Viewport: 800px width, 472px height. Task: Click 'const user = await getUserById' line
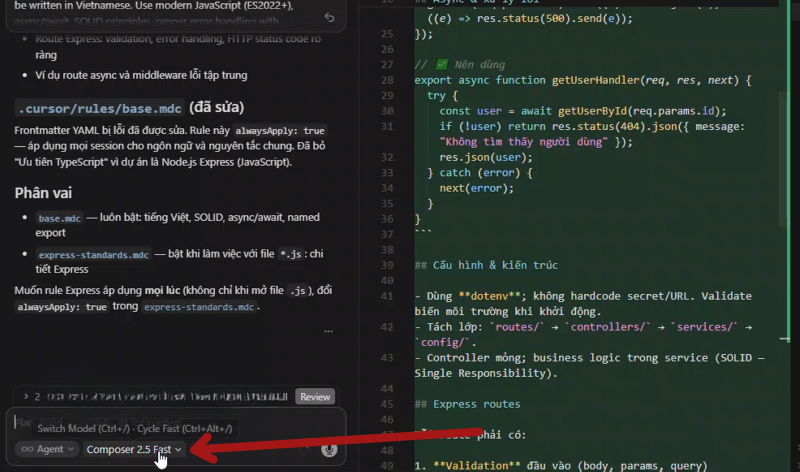(x=583, y=111)
